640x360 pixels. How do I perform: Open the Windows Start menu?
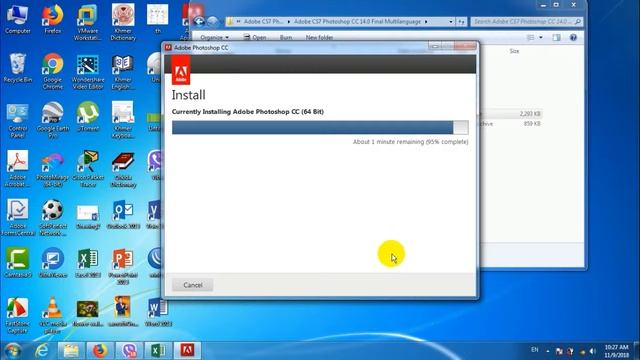12,351
